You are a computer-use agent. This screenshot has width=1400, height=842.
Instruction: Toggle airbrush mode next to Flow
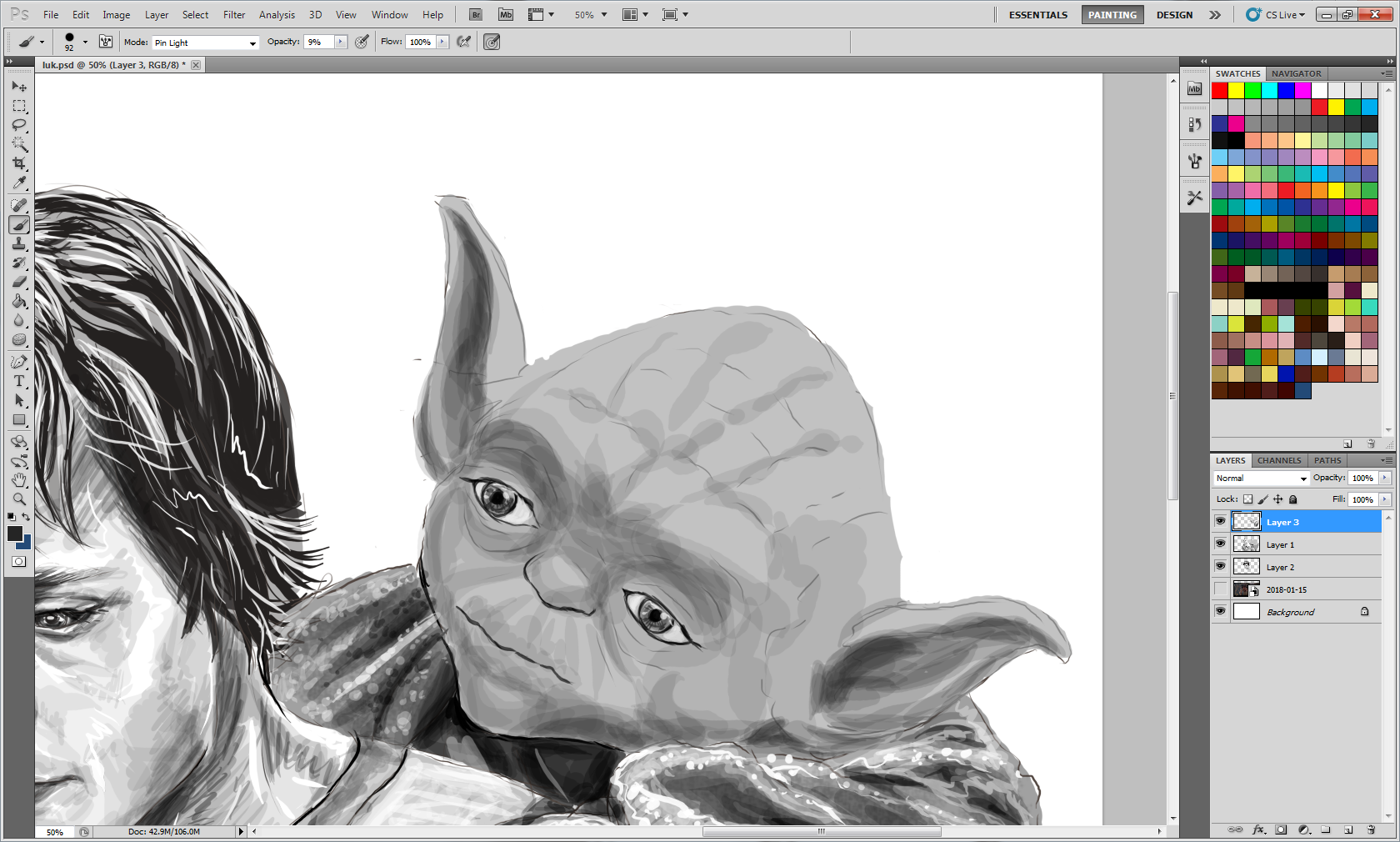coord(464,42)
